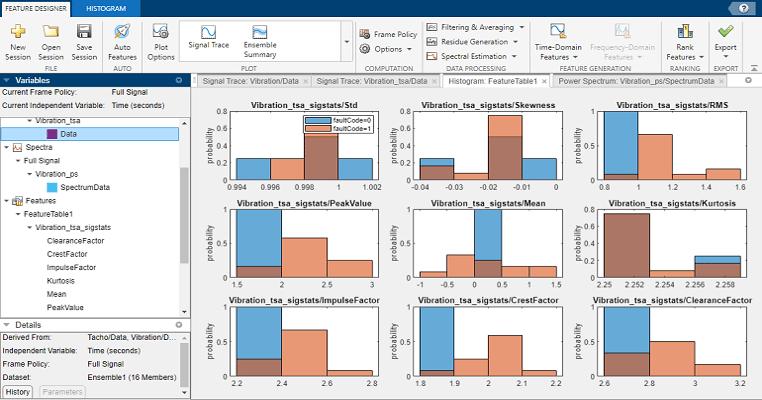Select PeakValue feature in tree
Screen dimensions: 762x400
pyautogui.click(x=65, y=308)
